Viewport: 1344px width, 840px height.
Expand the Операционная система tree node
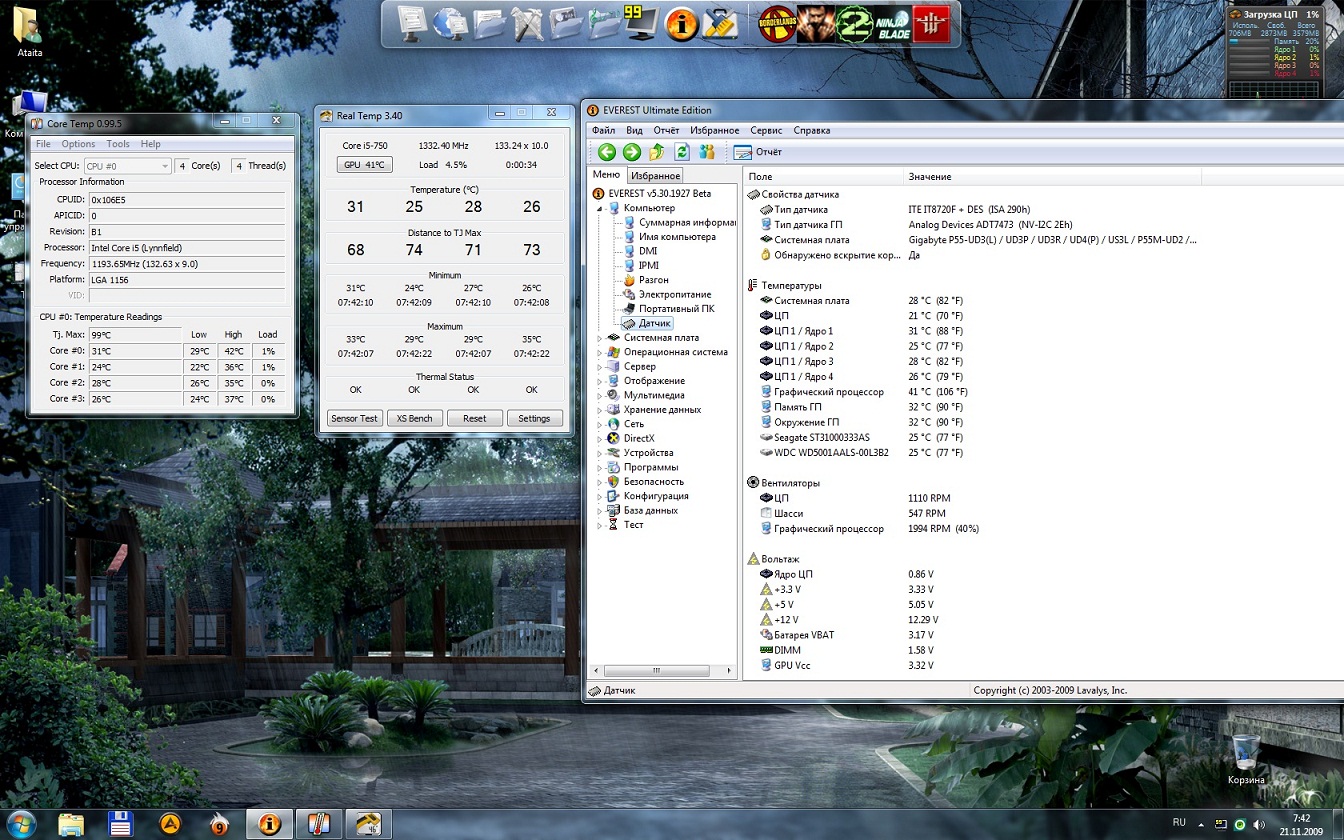(x=600, y=352)
